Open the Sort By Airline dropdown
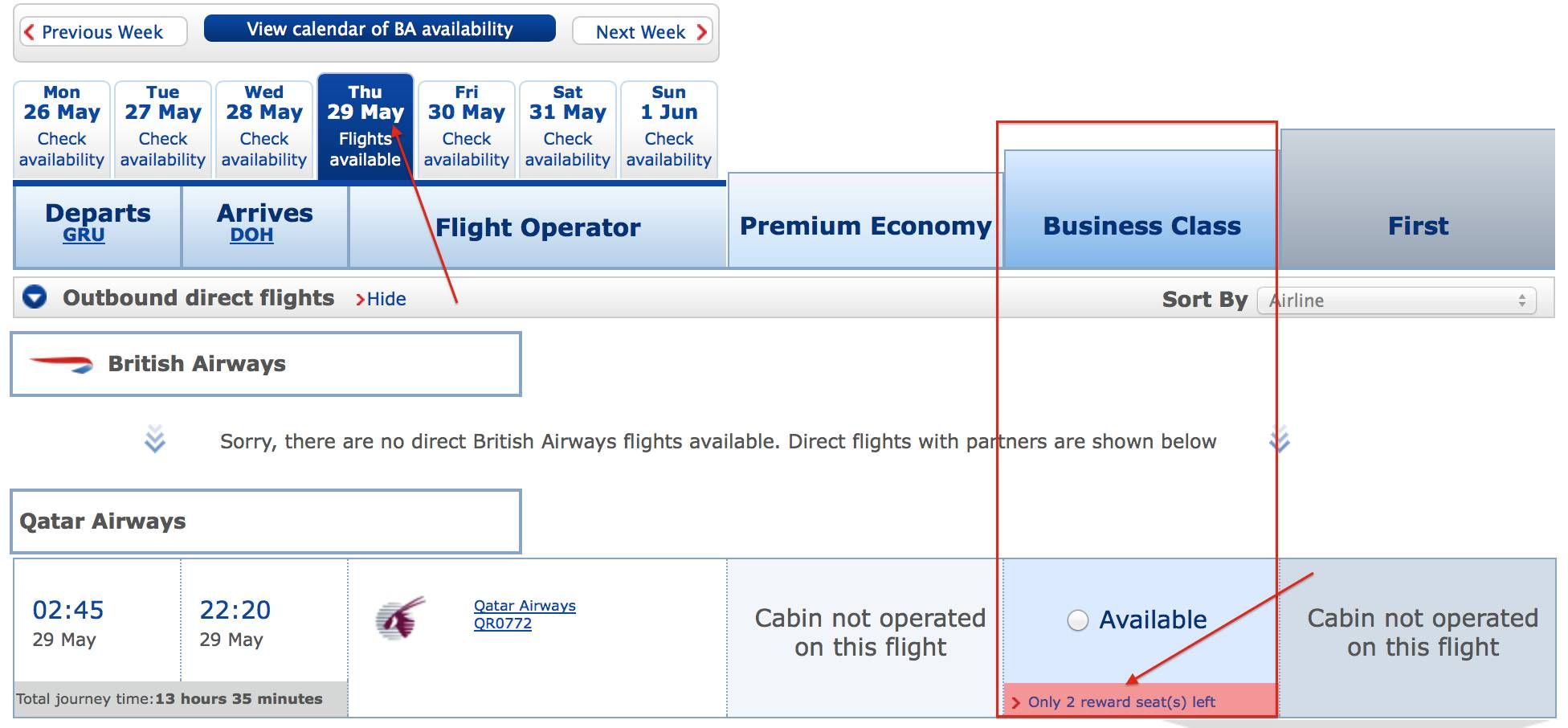 (x=1396, y=301)
